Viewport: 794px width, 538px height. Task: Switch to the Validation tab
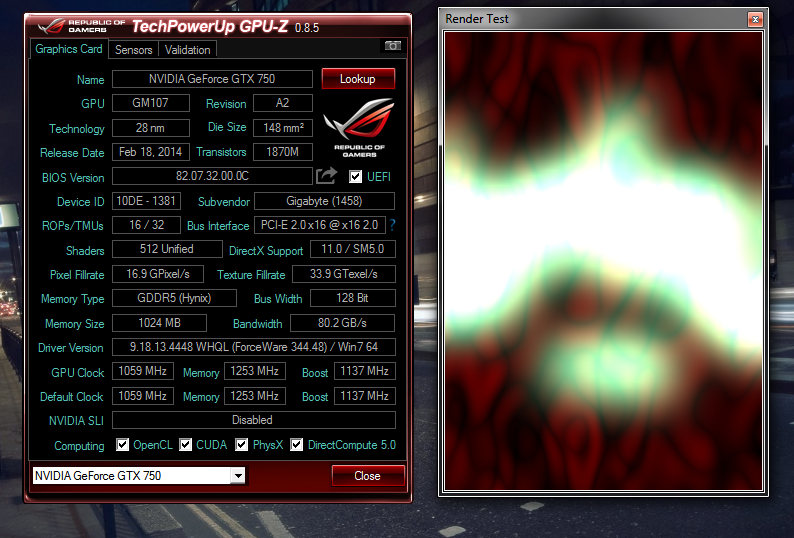coord(187,50)
